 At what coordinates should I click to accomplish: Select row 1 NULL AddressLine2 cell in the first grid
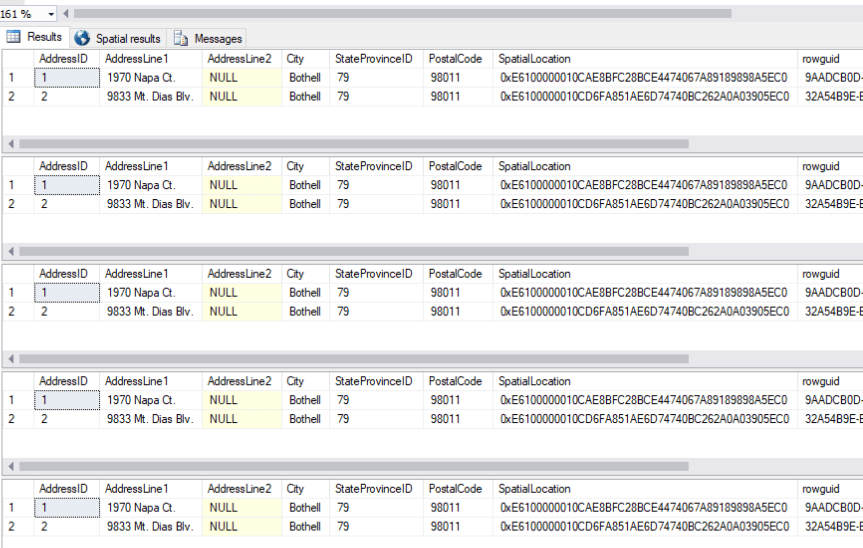point(242,77)
